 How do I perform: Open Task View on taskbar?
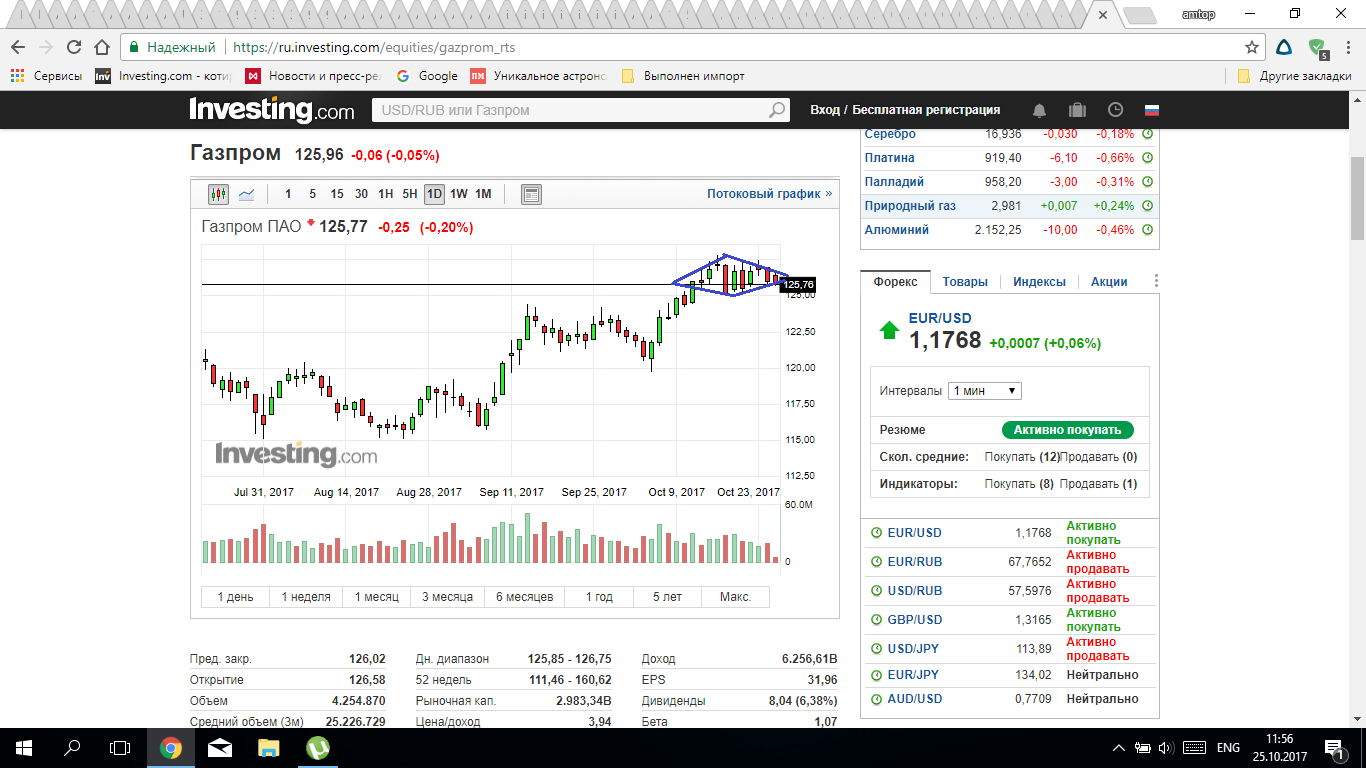click(120, 747)
